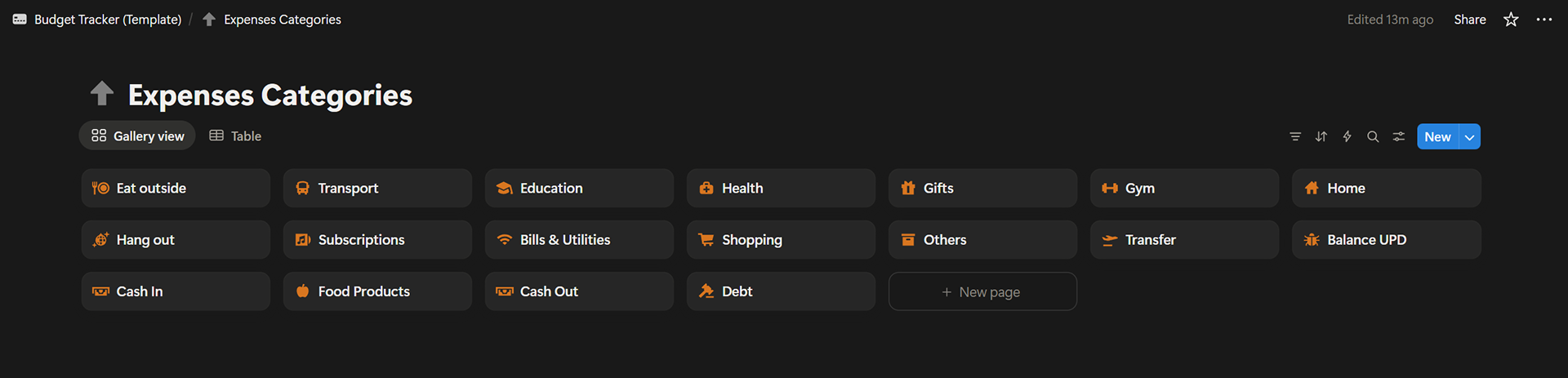Expand the New button dropdown arrow
The image size is (1568, 378).
pyautogui.click(x=1470, y=137)
